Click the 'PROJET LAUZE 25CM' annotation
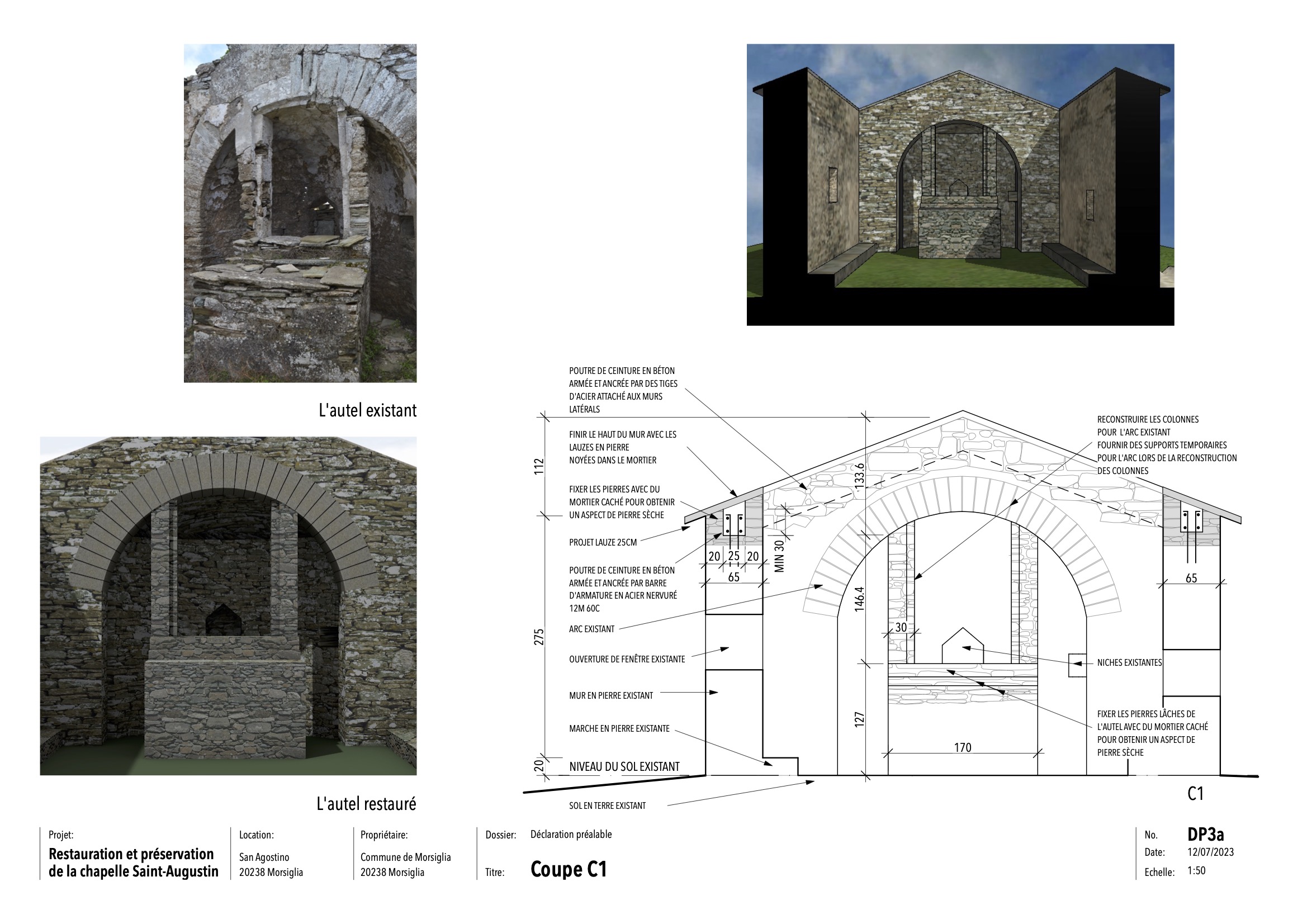This screenshot has height=924, width=1307. click(602, 543)
